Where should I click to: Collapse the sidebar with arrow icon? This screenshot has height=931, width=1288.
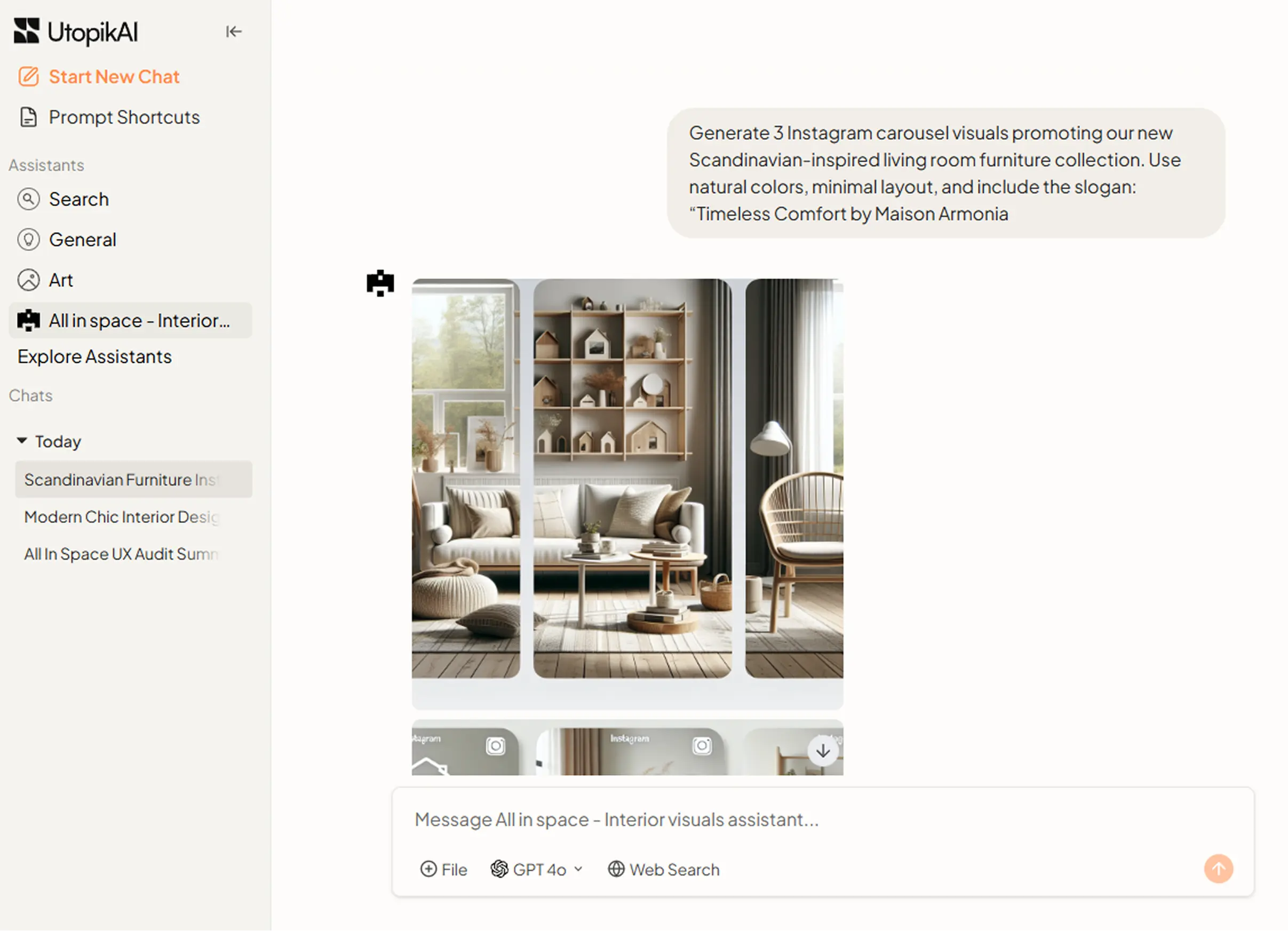click(233, 32)
